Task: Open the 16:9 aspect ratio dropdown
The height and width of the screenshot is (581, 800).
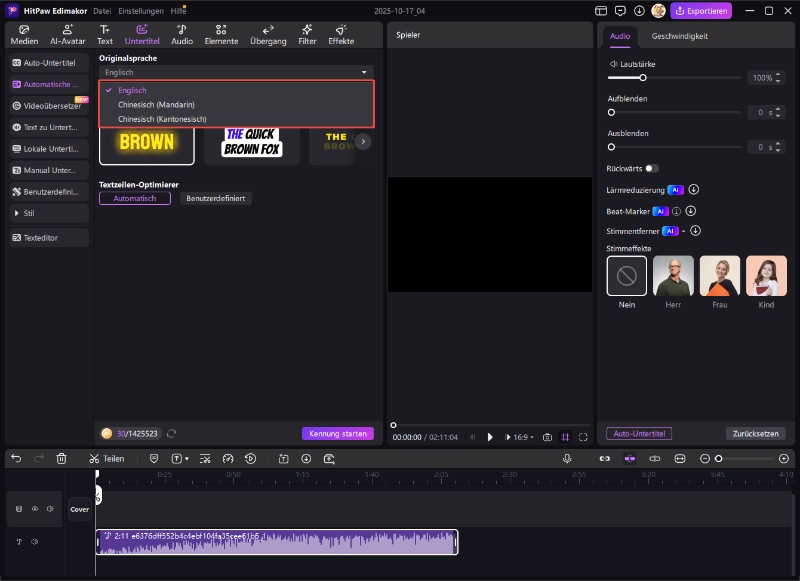Action: [520, 437]
